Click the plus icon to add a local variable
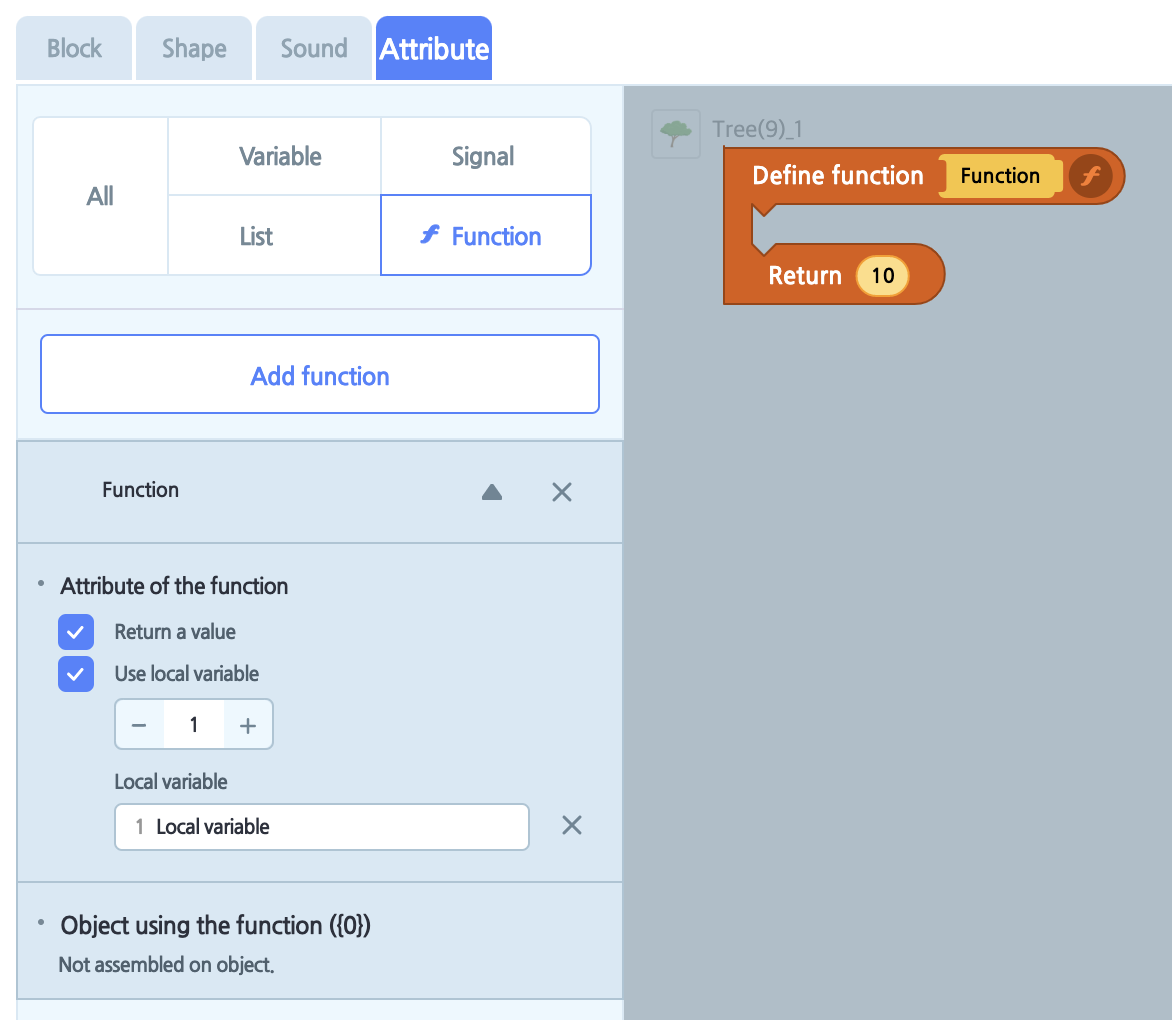The image size is (1172, 1020). [x=247, y=723]
